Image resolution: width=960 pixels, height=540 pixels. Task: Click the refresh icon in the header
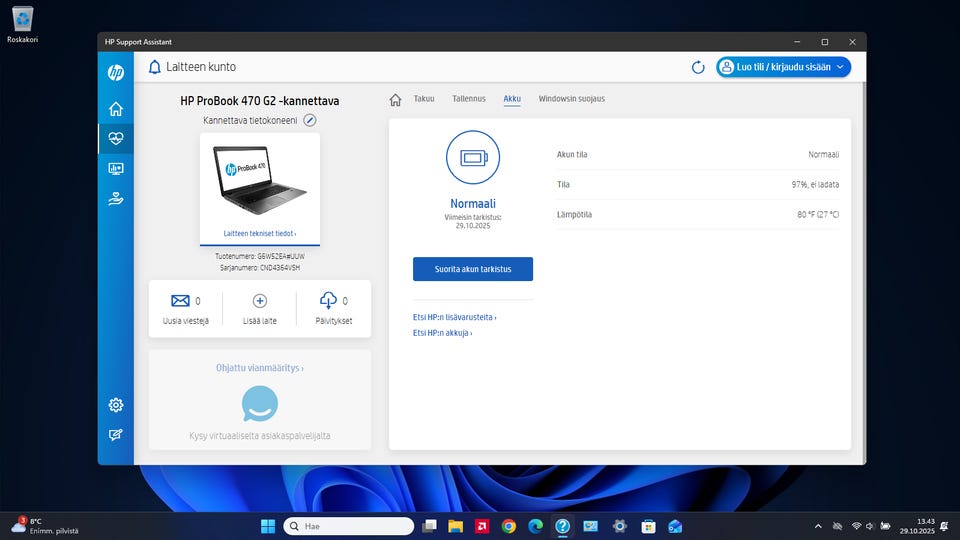pos(698,67)
